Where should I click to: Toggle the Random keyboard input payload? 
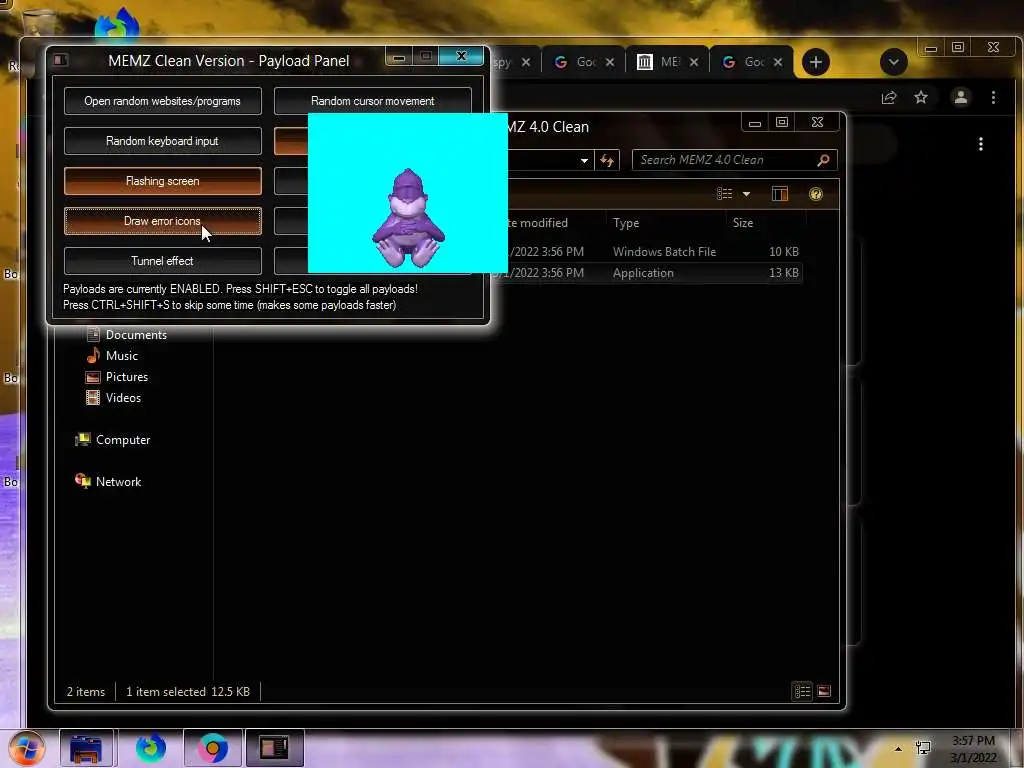[x=163, y=141]
